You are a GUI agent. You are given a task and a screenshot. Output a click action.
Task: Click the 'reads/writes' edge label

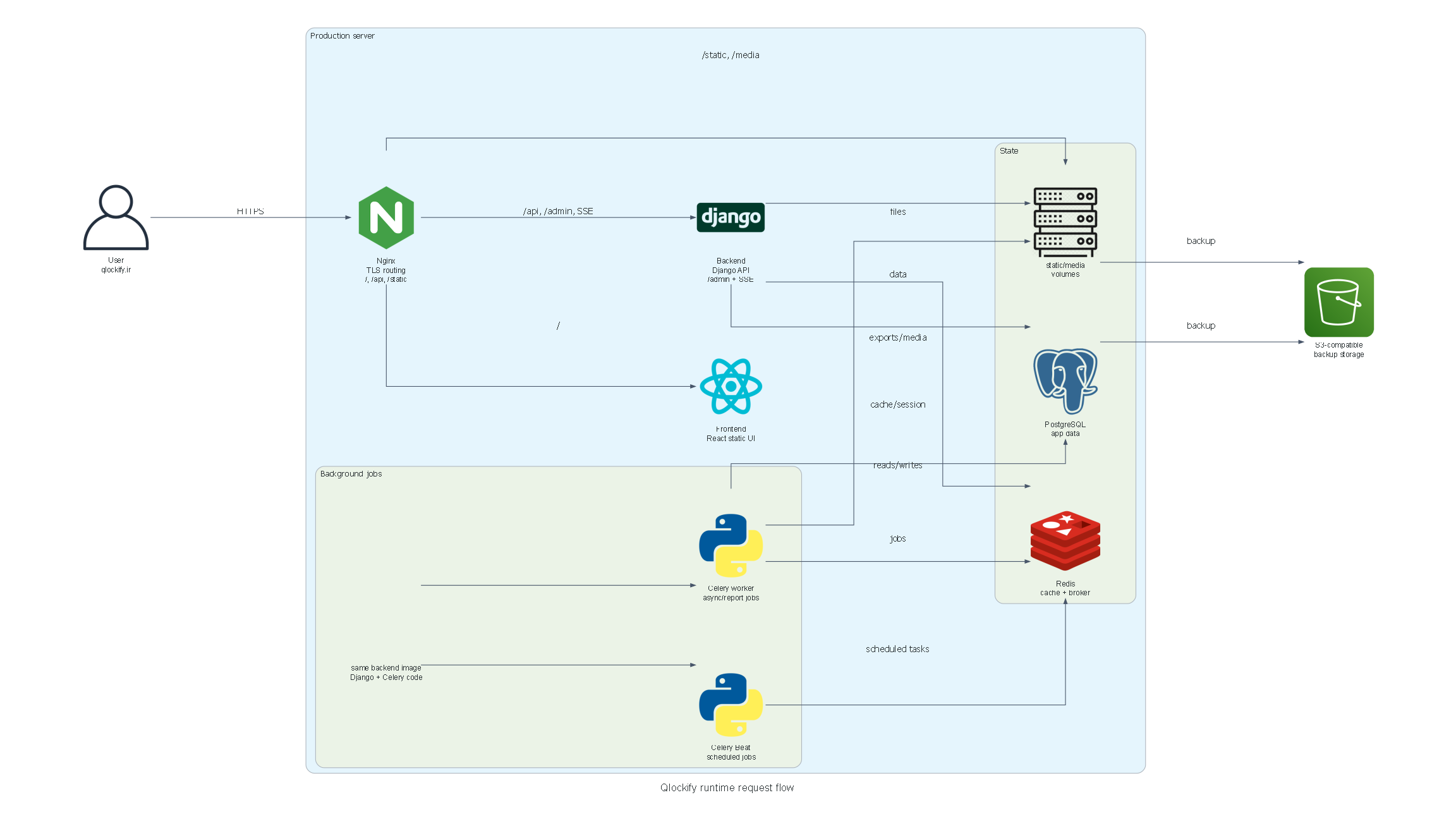point(897,465)
